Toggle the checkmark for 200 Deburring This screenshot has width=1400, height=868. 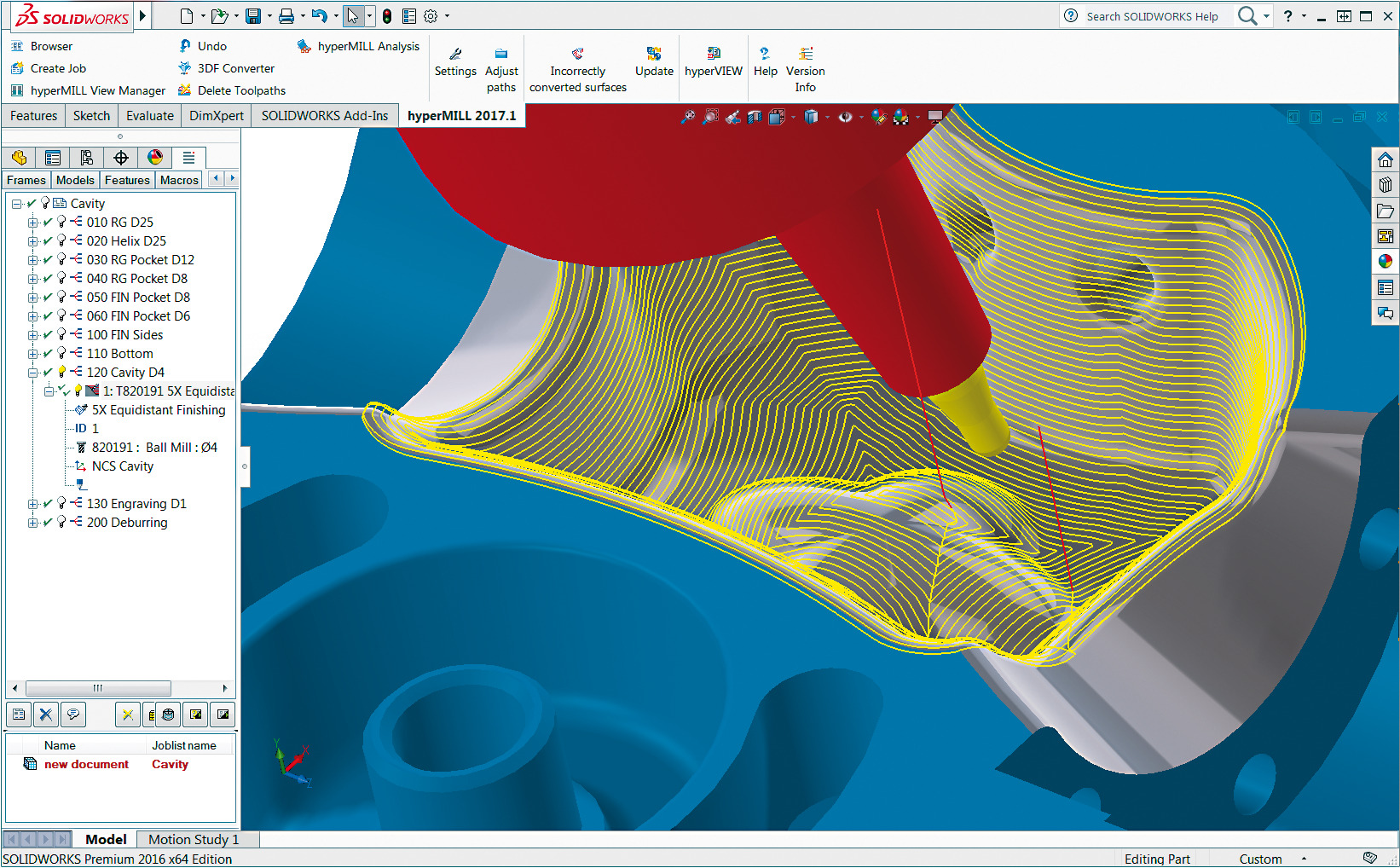click(x=48, y=523)
